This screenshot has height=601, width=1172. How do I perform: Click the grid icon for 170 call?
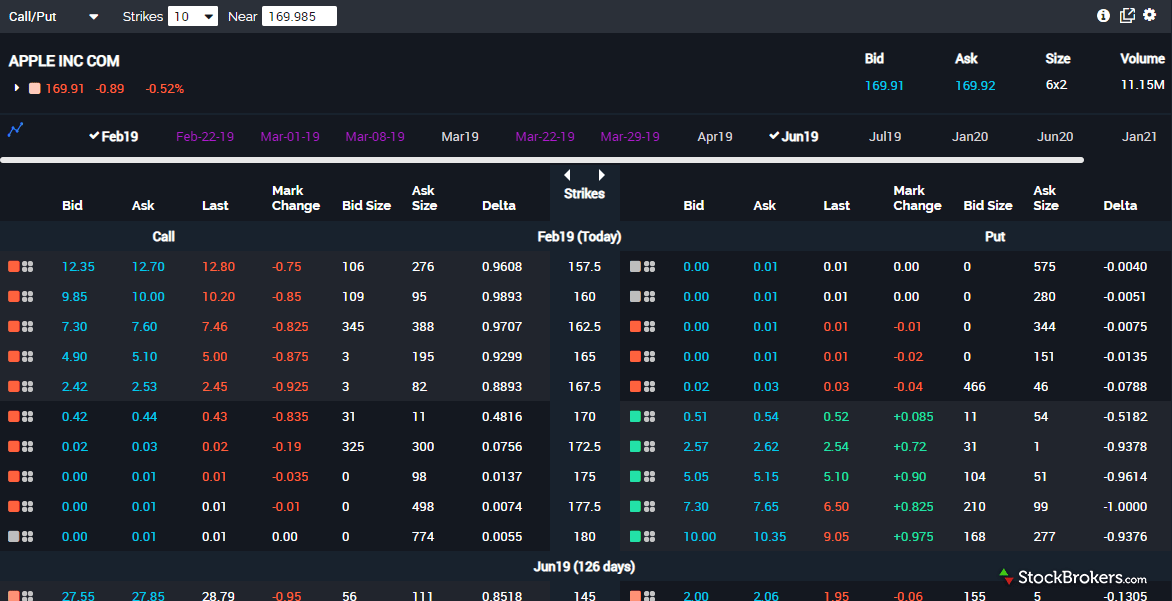(28, 416)
